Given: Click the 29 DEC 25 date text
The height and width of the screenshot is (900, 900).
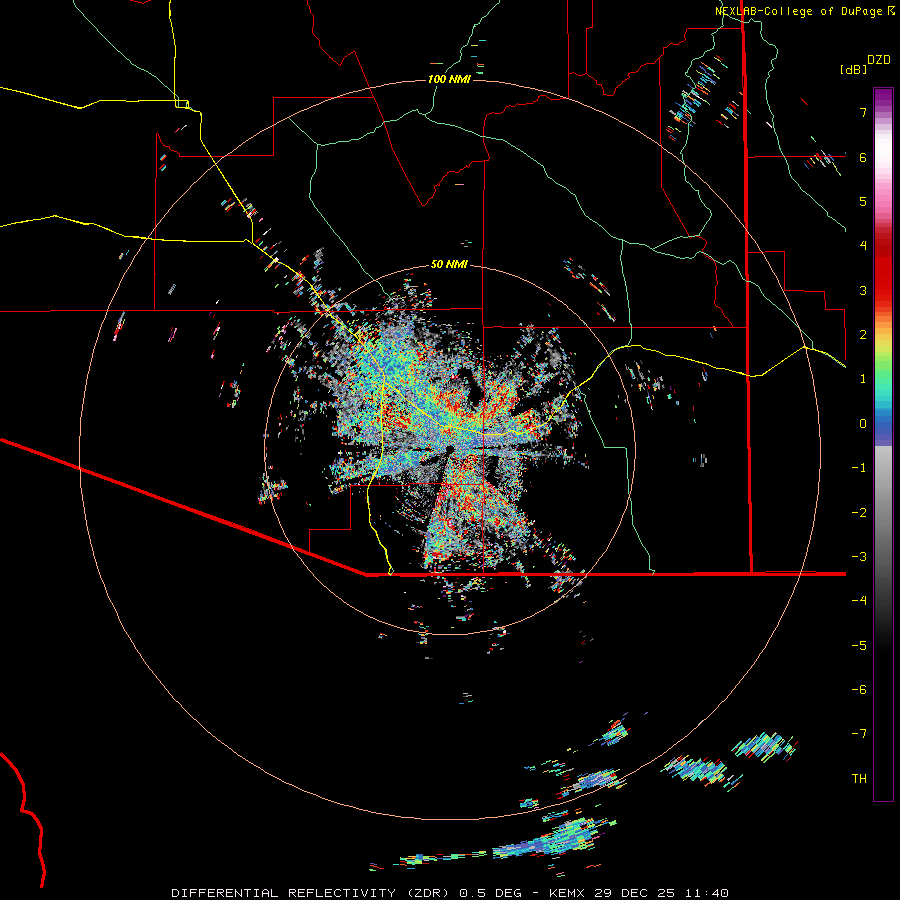Looking at the screenshot, I should [x=634, y=893].
